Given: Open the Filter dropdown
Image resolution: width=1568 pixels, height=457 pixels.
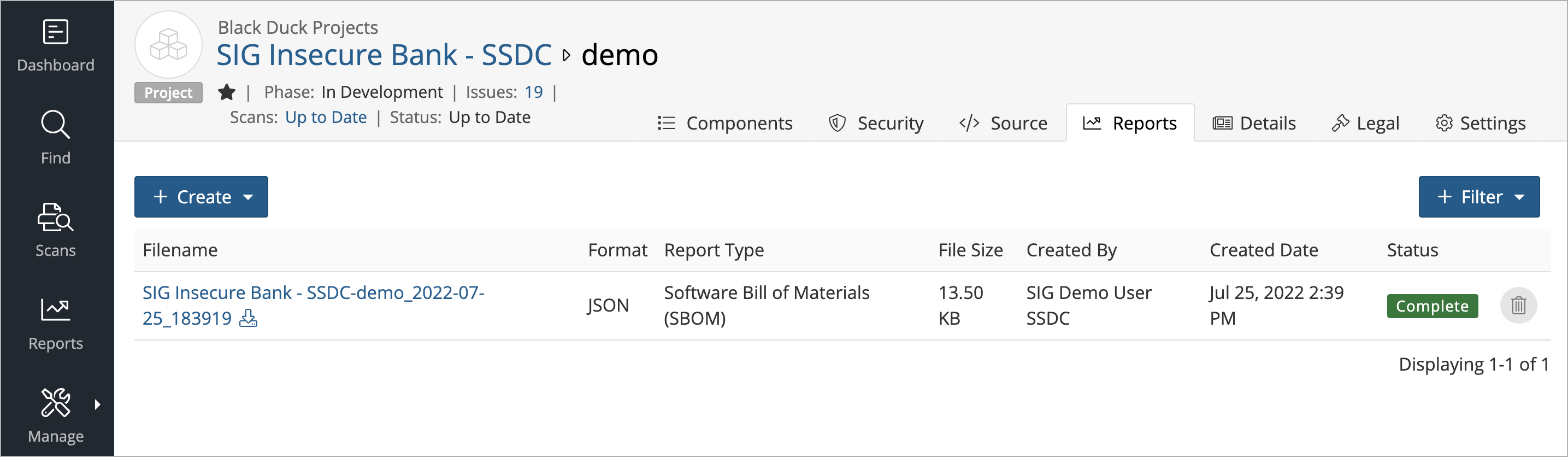Looking at the screenshot, I should coord(1478,197).
